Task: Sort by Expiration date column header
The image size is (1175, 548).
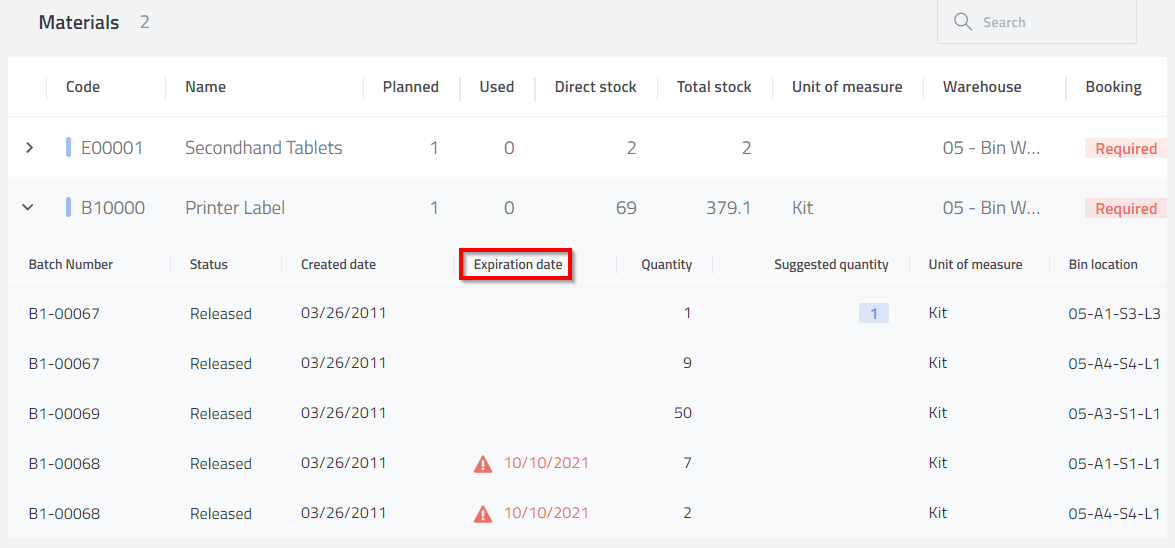Action: pyautogui.click(x=518, y=264)
